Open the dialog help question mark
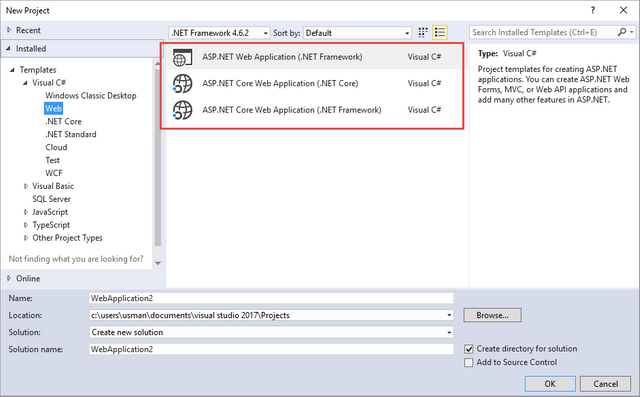The height and width of the screenshot is (397, 640). (593, 10)
